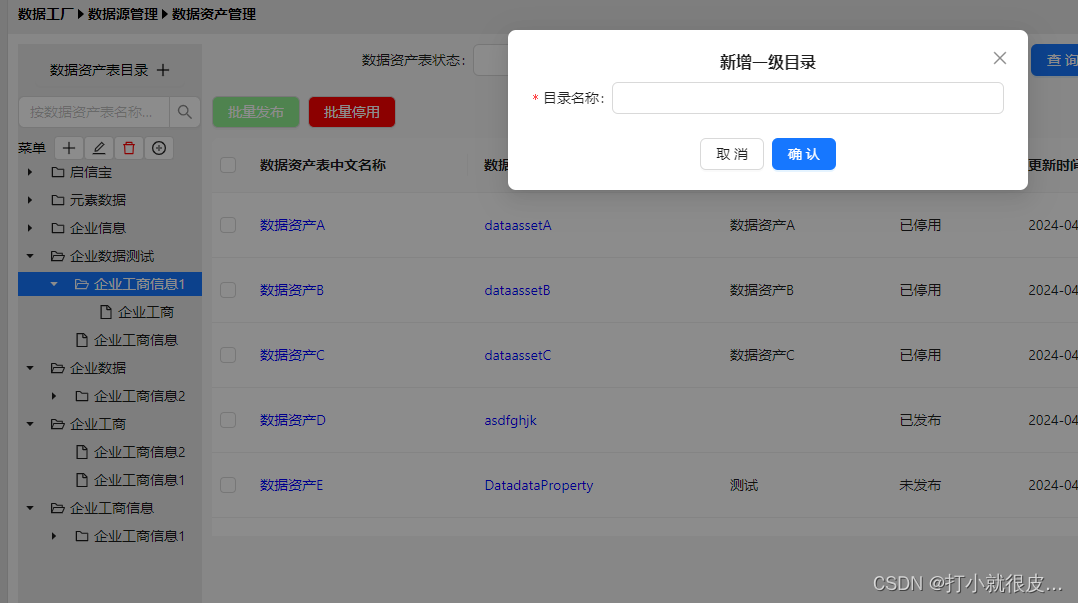Click 数据源管理 in the breadcrumb
The image size is (1078, 603).
coord(123,14)
